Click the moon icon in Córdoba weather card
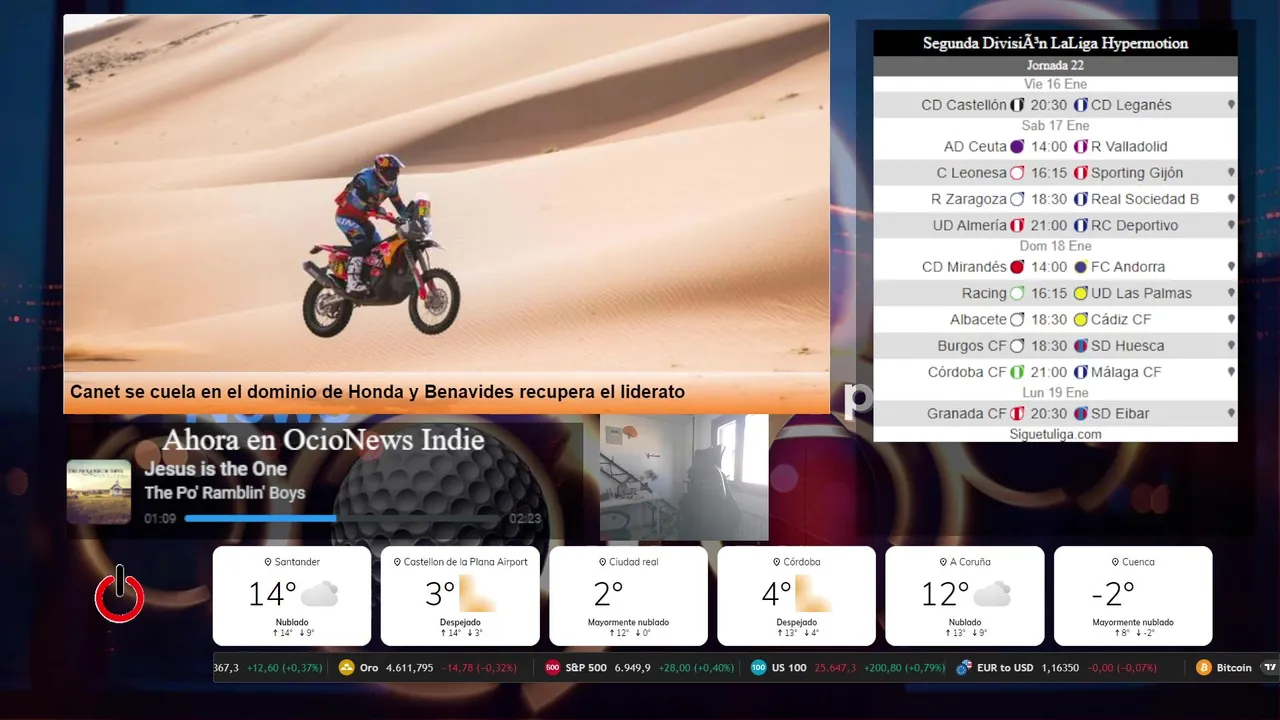Viewport: 1280px width, 720px height. [x=812, y=594]
